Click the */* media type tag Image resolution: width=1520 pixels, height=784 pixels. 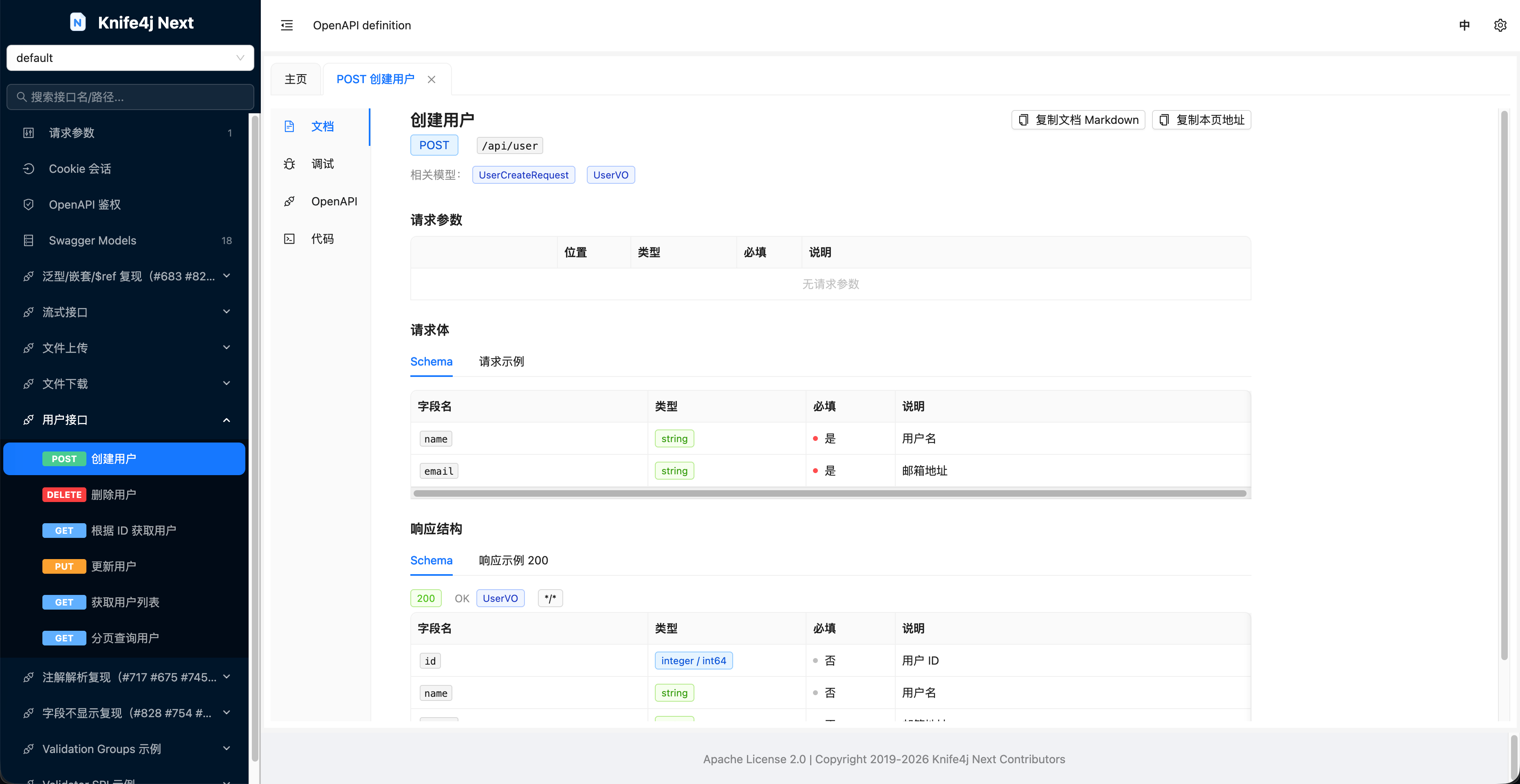[550, 598]
